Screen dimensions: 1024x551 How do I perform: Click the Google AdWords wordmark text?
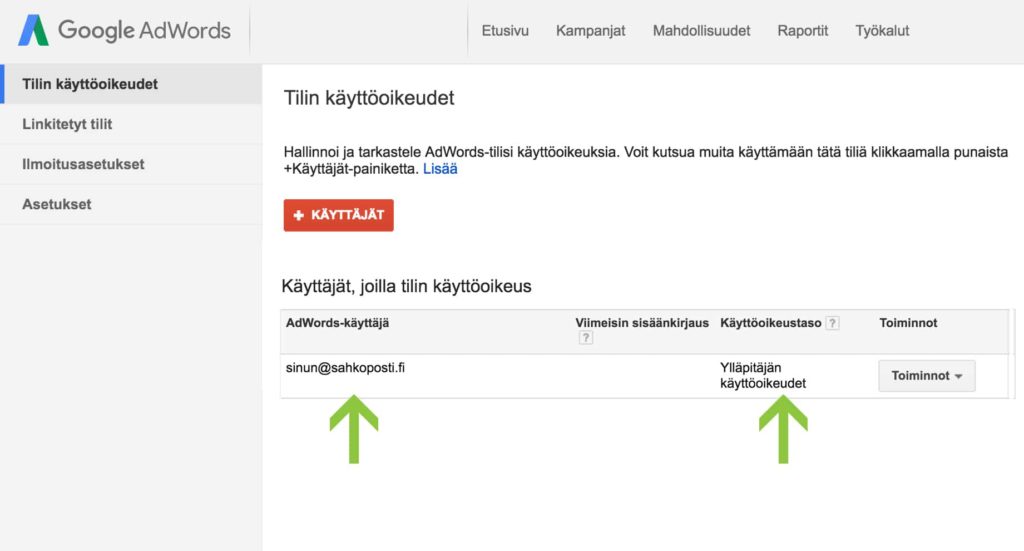[x=144, y=31]
